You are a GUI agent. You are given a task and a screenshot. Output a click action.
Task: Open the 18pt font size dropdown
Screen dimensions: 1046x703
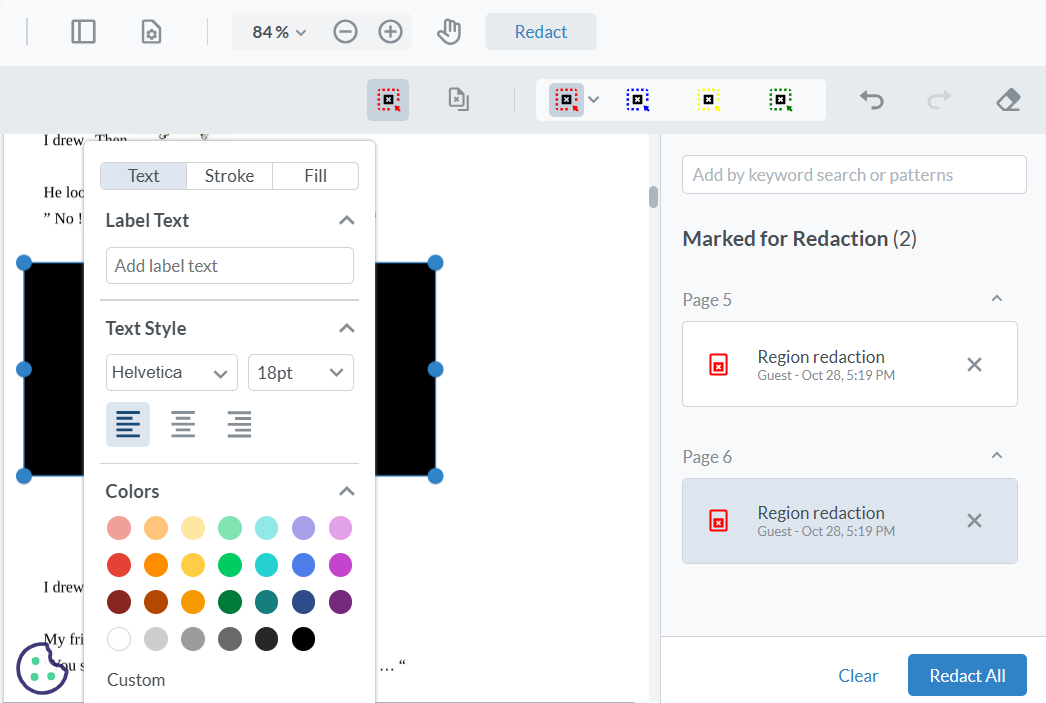coord(300,372)
